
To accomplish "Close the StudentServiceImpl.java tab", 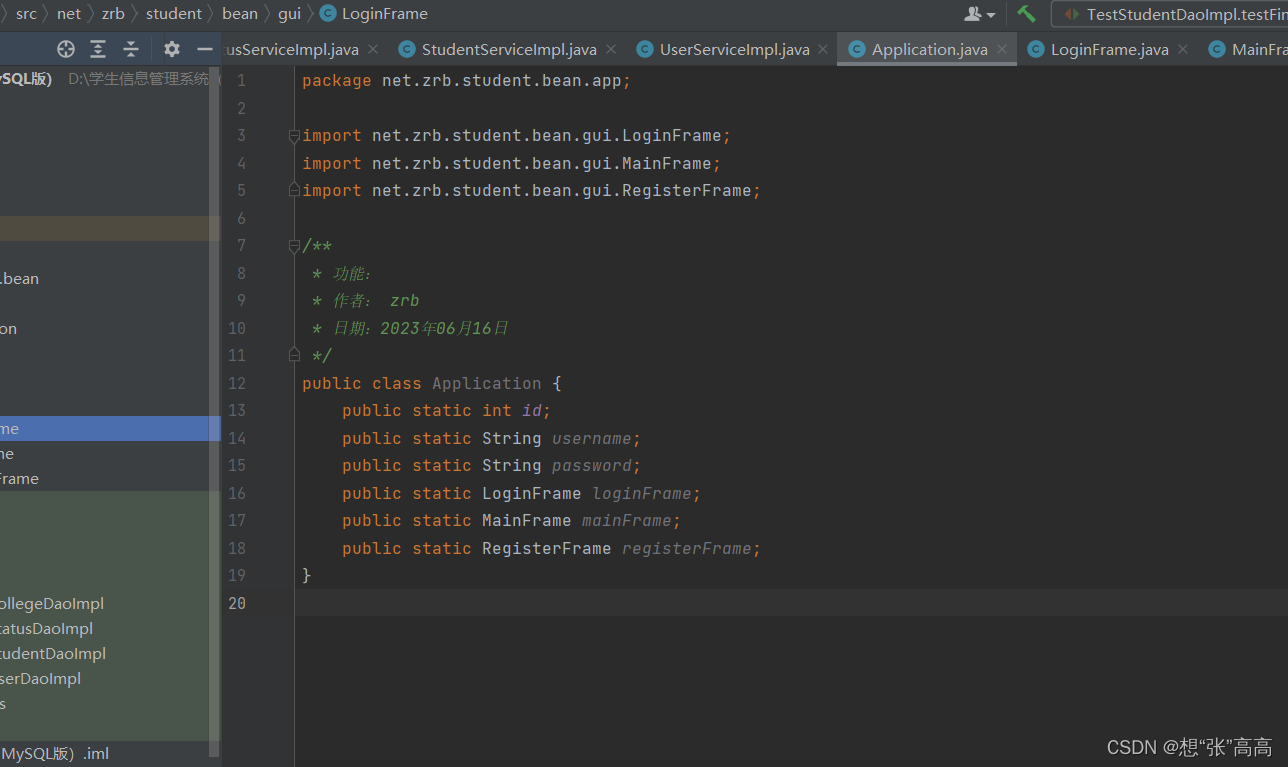I will (611, 49).
